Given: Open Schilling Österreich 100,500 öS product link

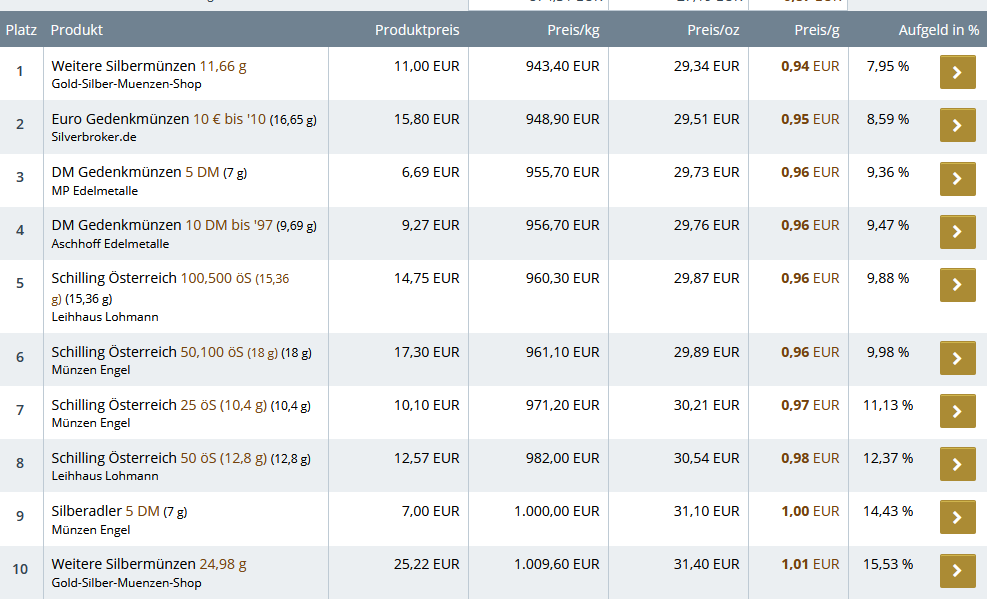Looking at the screenshot, I should (x=170, y=288).
